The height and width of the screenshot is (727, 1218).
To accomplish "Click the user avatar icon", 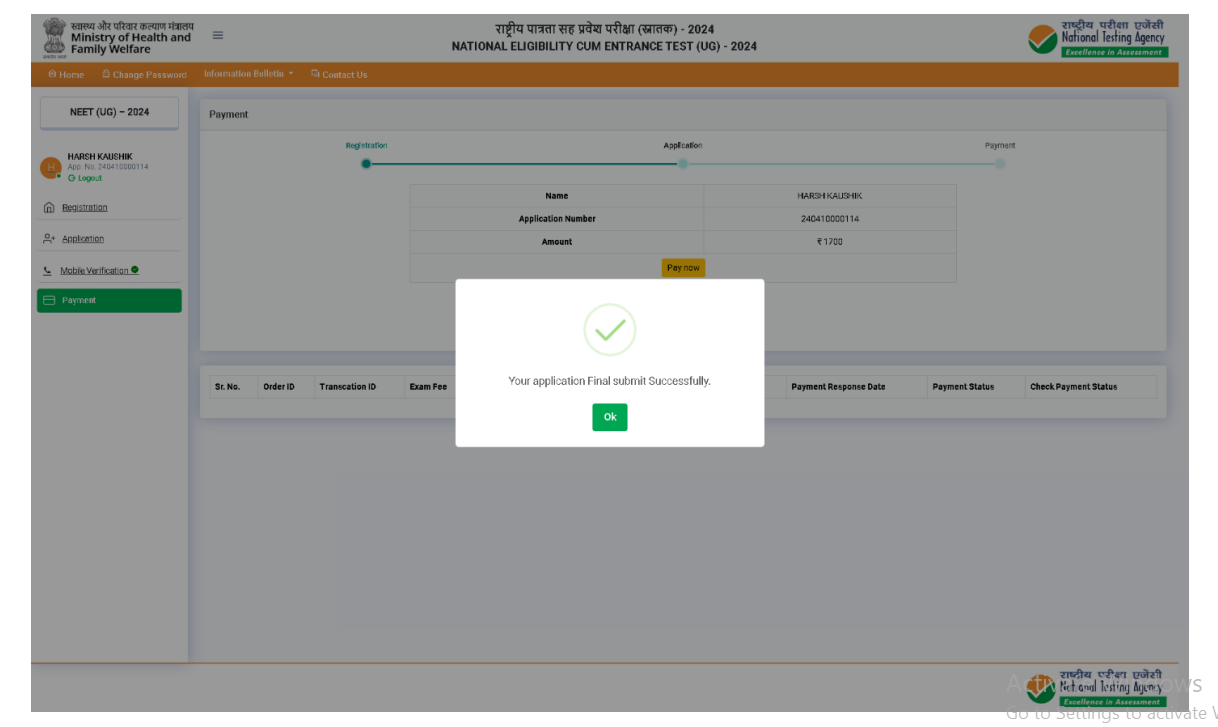I will coord(50,168).
